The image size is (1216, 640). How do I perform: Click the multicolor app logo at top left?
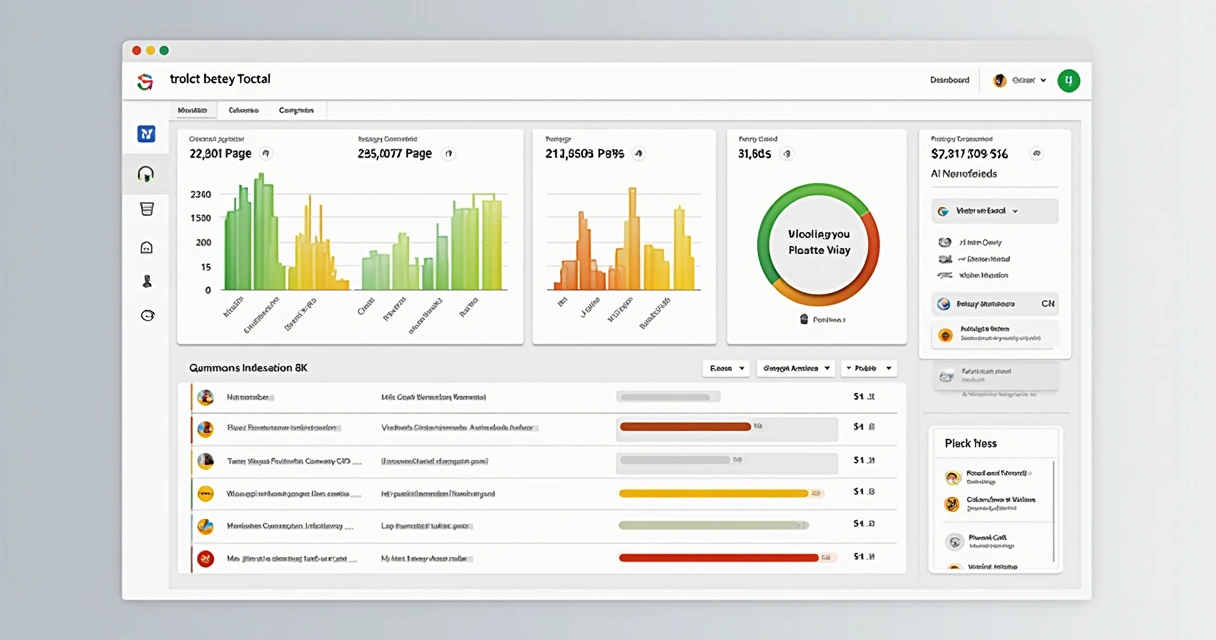coord(145,81)
